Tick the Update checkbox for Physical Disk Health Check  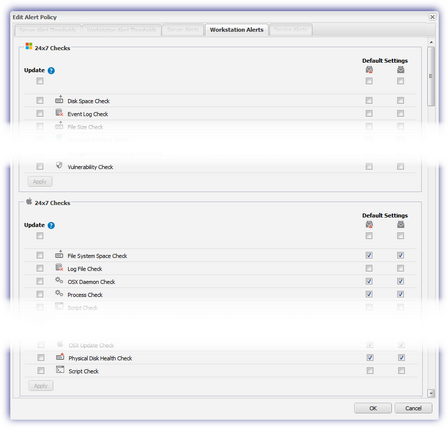(41, 358)
